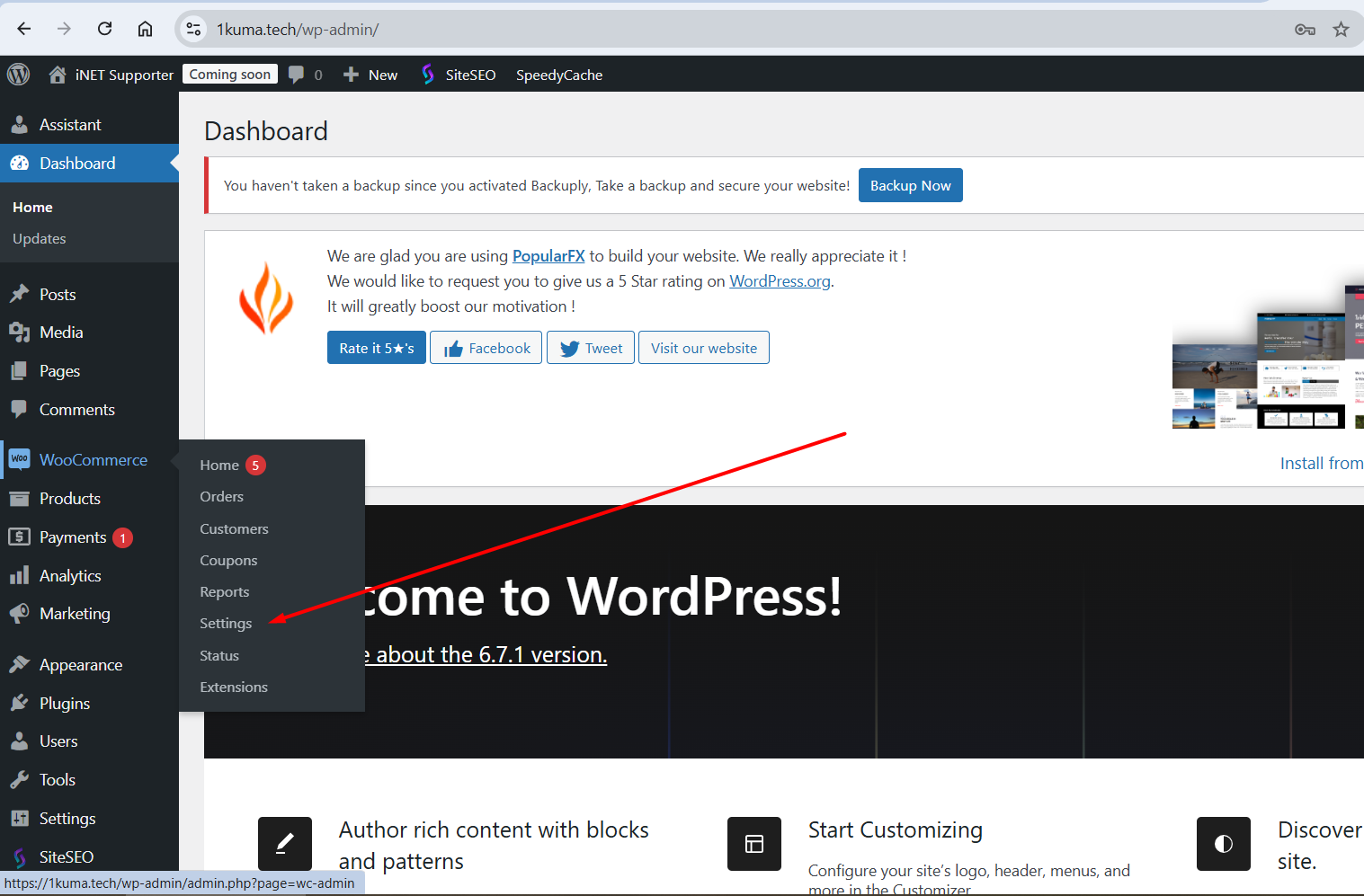
Task: Click the address bar URL field
Action: pos(733,30)
